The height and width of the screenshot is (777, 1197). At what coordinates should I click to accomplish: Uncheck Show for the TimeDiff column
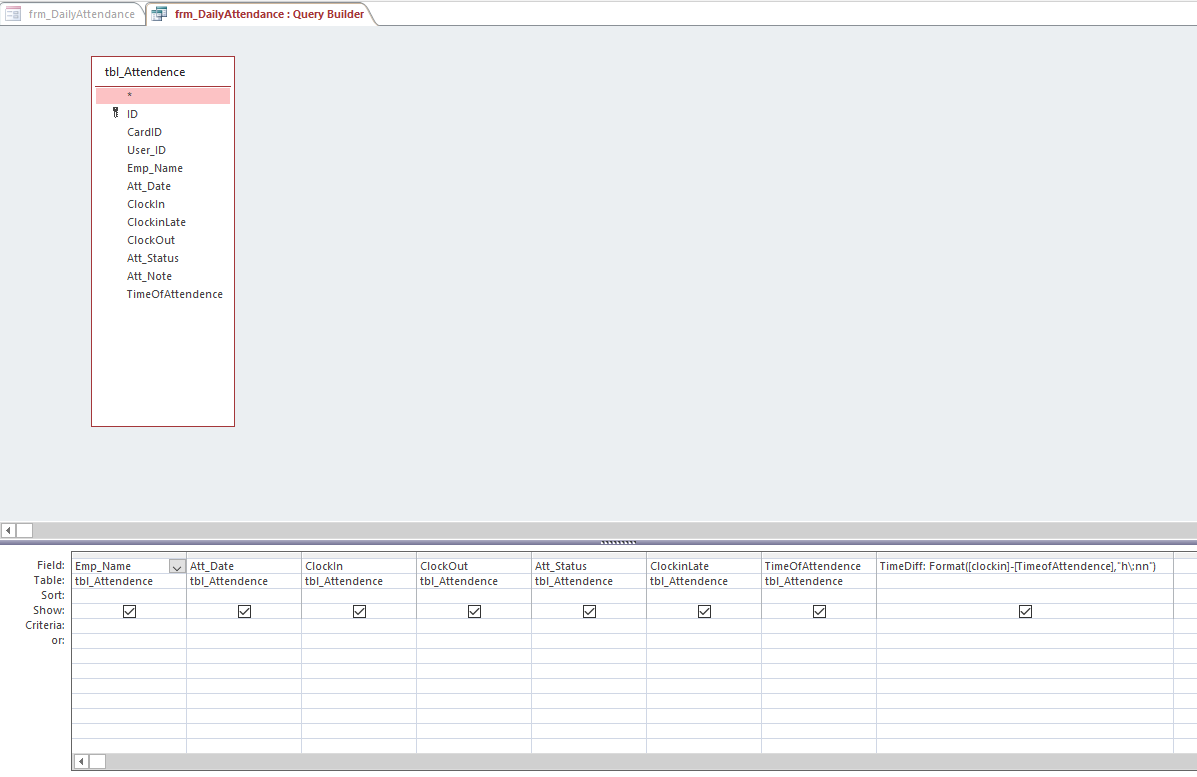coord(1025,611)
